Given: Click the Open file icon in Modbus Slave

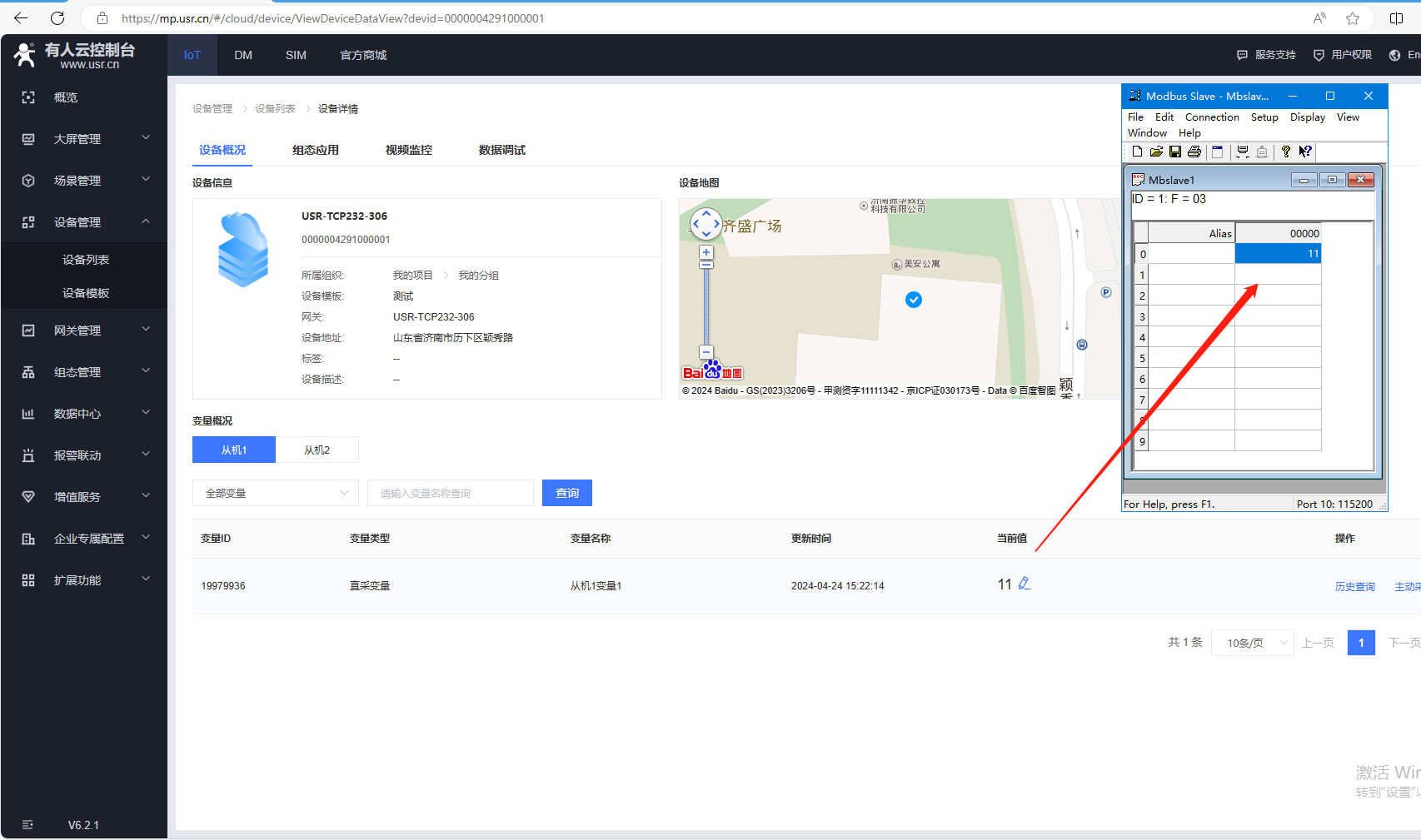Looking at the screenshot, I should [1156, 152].
